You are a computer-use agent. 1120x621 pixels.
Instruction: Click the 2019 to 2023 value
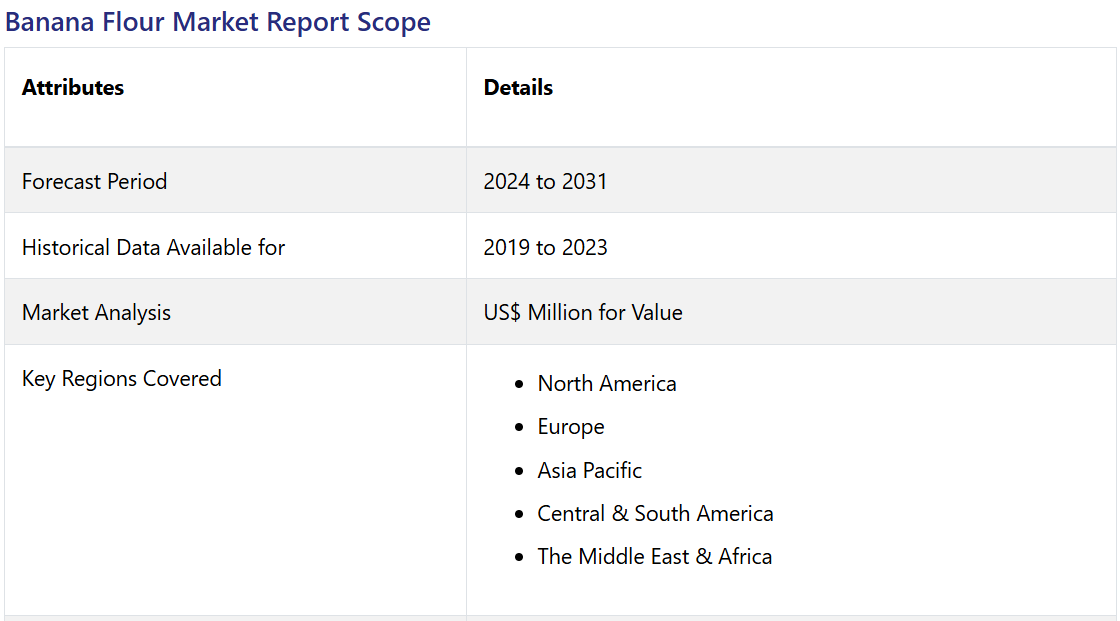(x=545, y=248)
